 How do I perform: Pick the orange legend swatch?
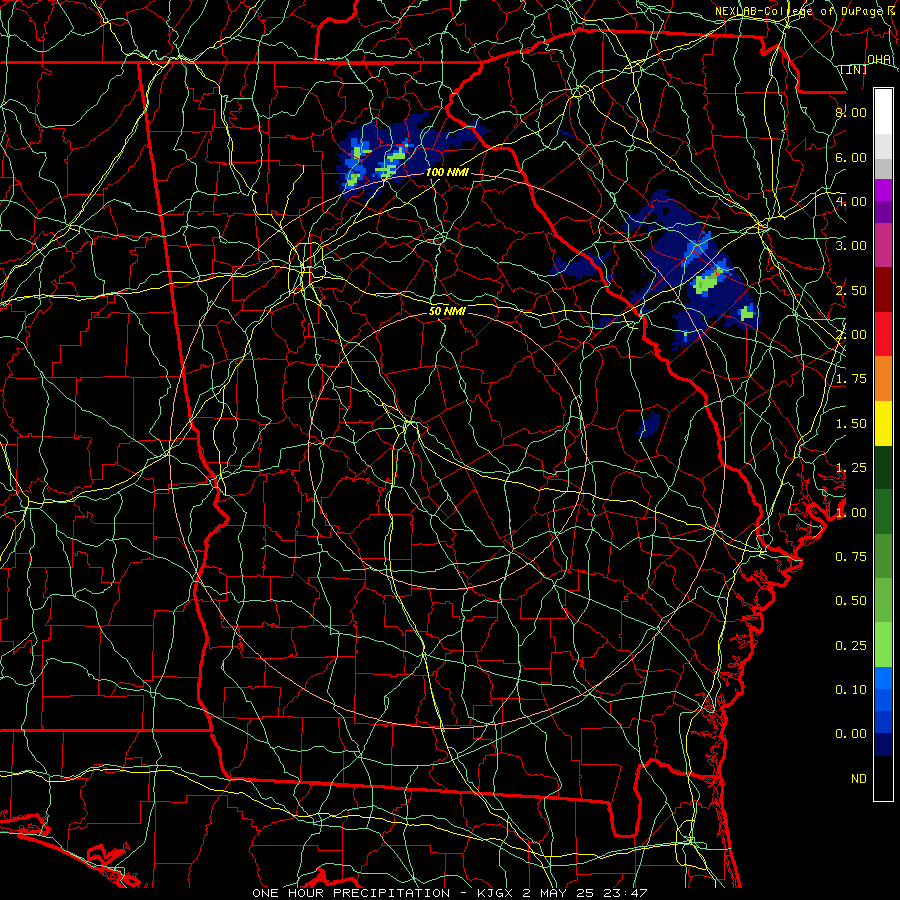[x=883, y=378]
